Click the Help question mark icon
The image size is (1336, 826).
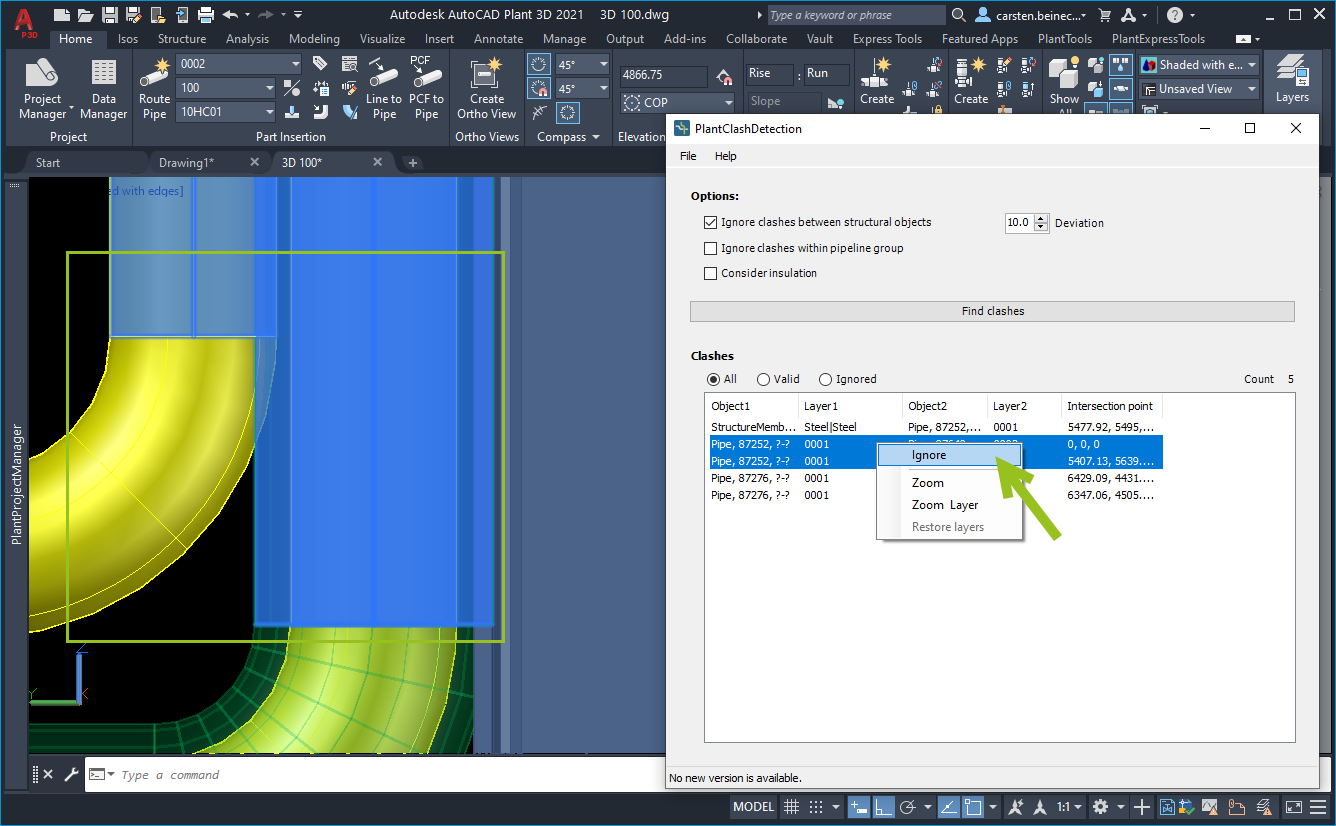click(x=1175, y=15)
